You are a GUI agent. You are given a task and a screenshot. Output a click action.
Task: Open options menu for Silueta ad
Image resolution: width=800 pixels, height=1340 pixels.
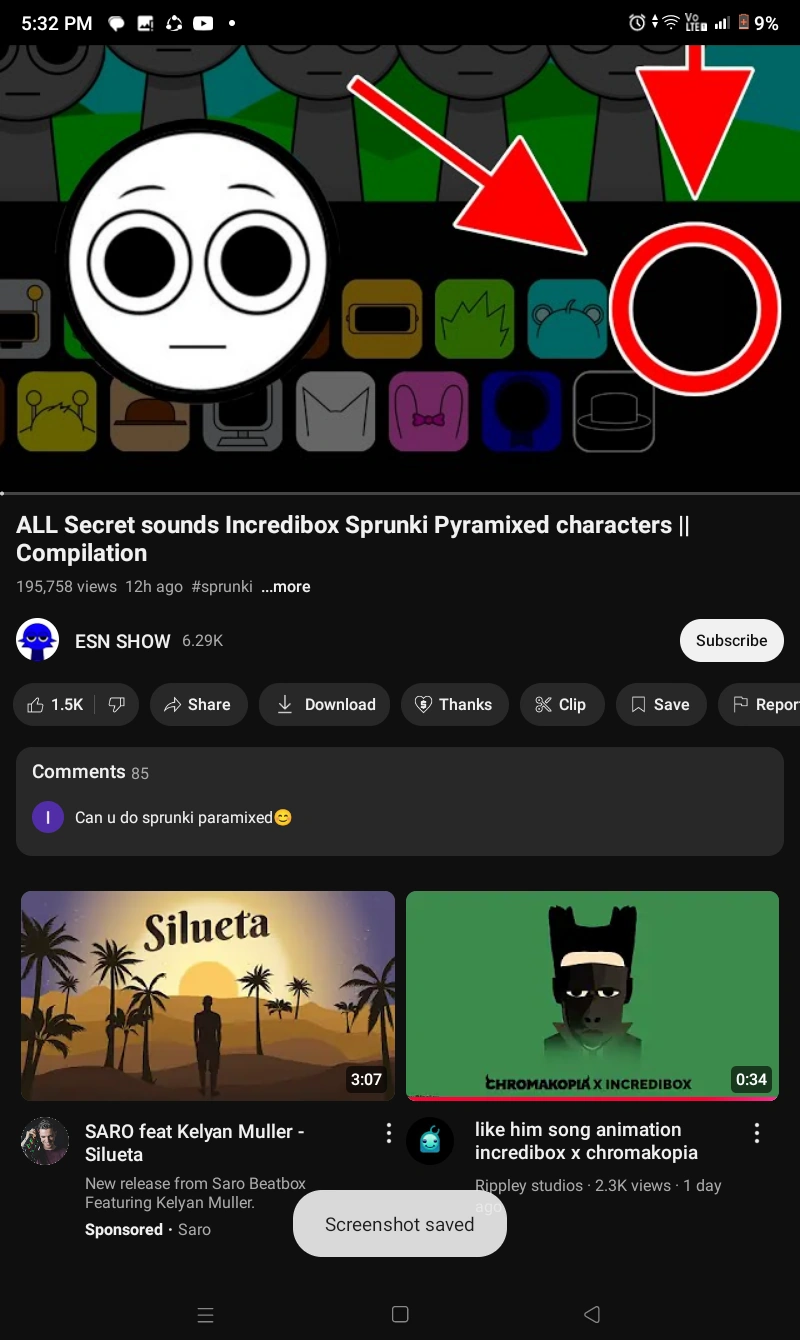click(x=388, y=1133)
